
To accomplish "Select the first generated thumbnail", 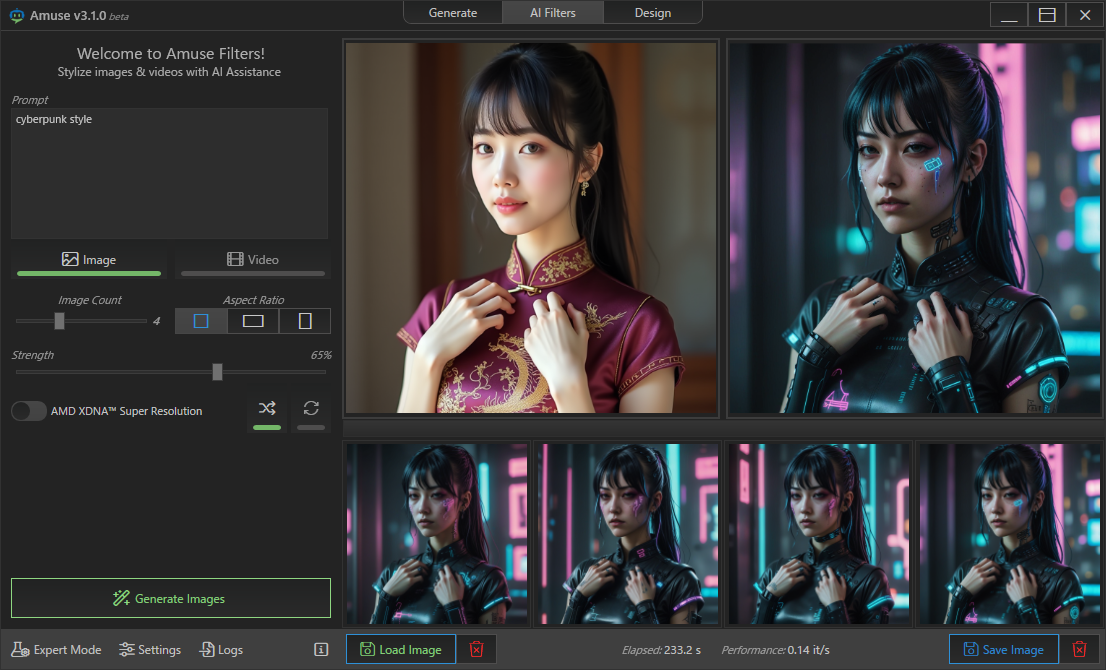I will 437,534.
